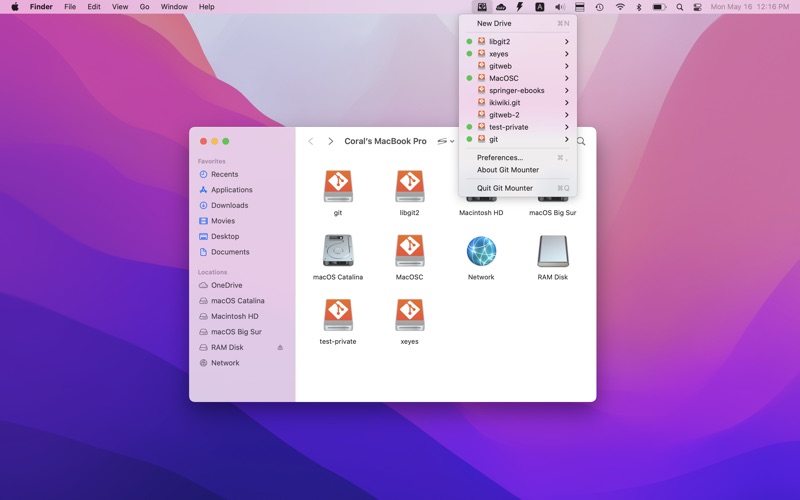Expand the gitweb-2 submenu

[x=566, y=115]
